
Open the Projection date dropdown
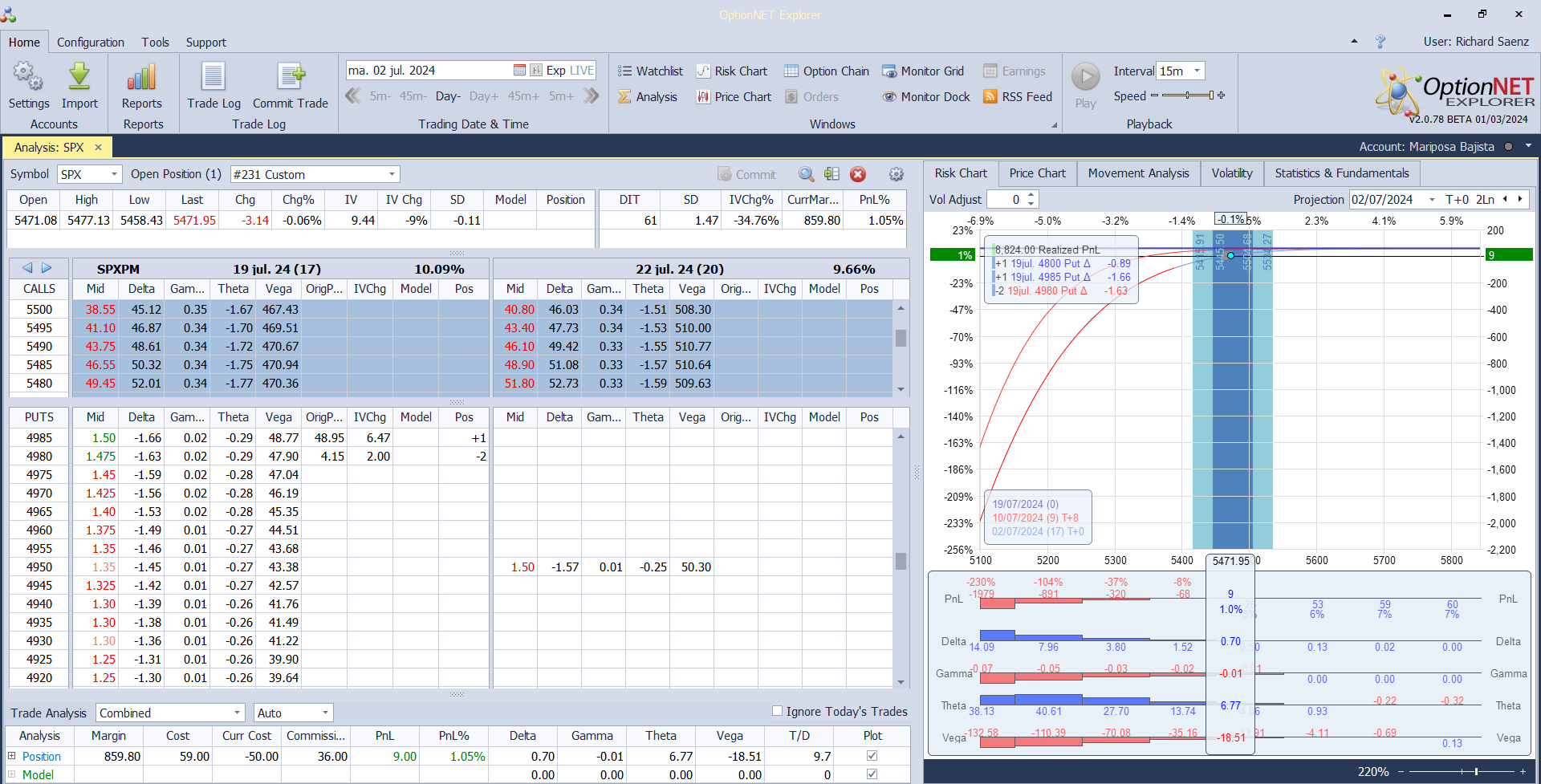[1432, 200]
